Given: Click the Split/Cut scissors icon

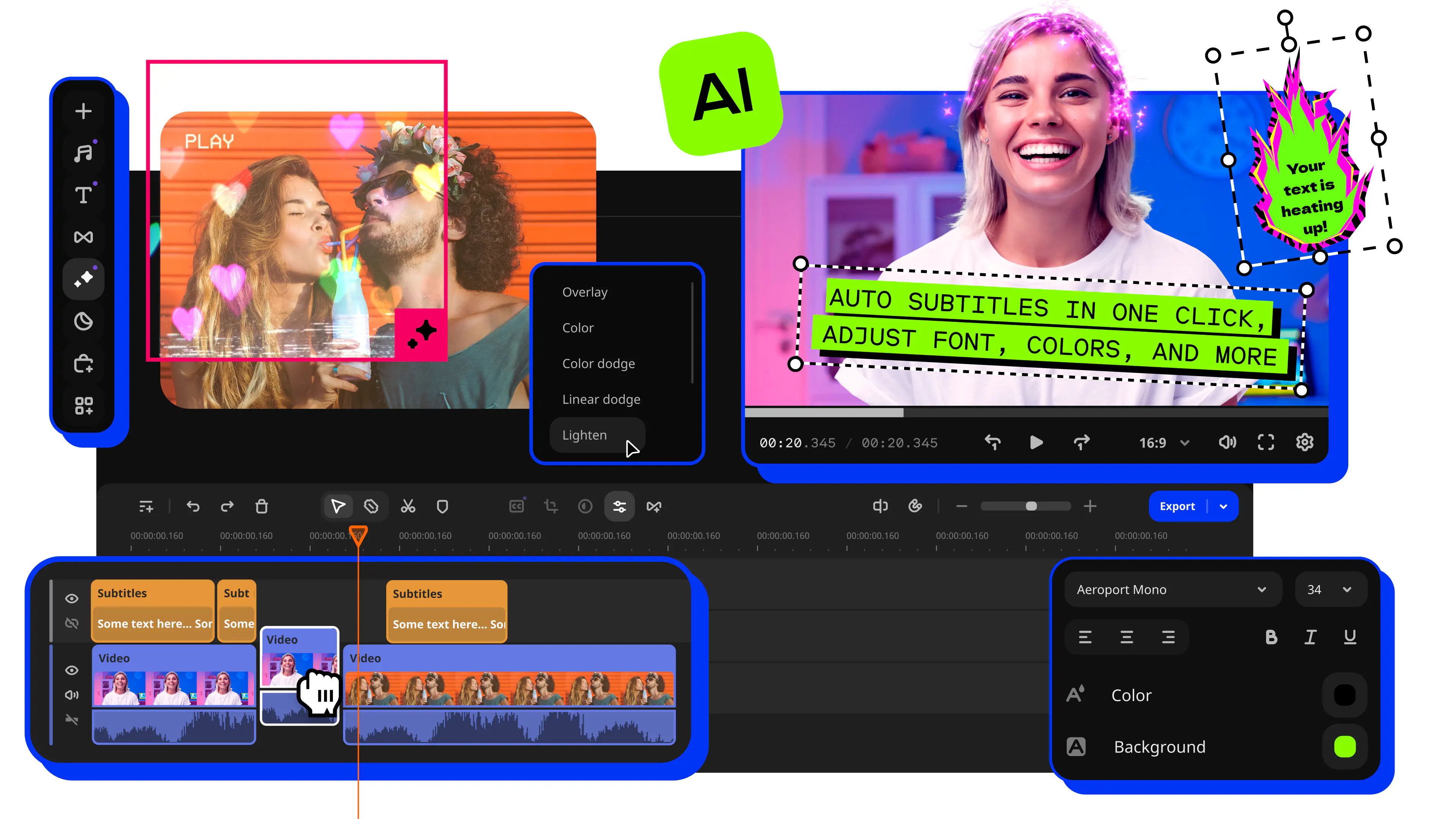Looking at the screenshot, I should (x=408, y=506).
